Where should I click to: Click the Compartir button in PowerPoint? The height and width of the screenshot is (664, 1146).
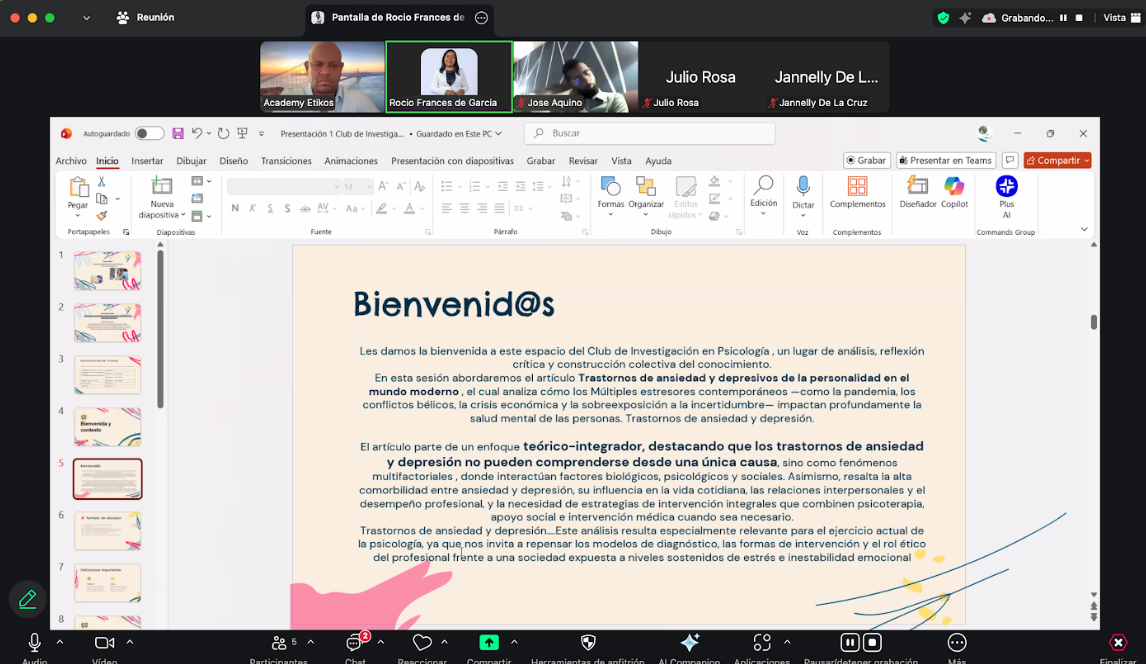click(x=1057, y=160)
